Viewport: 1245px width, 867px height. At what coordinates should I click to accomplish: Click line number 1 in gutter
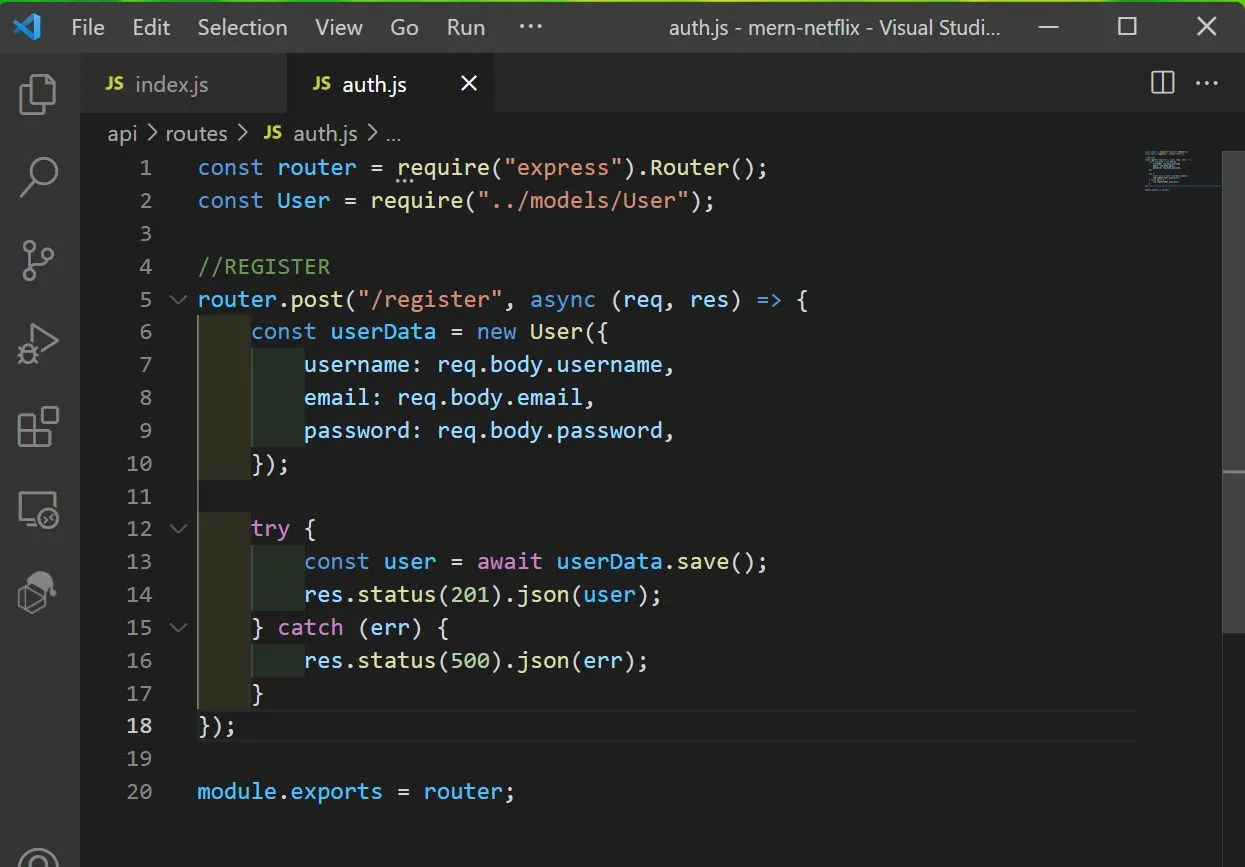(x=146, y=168)
